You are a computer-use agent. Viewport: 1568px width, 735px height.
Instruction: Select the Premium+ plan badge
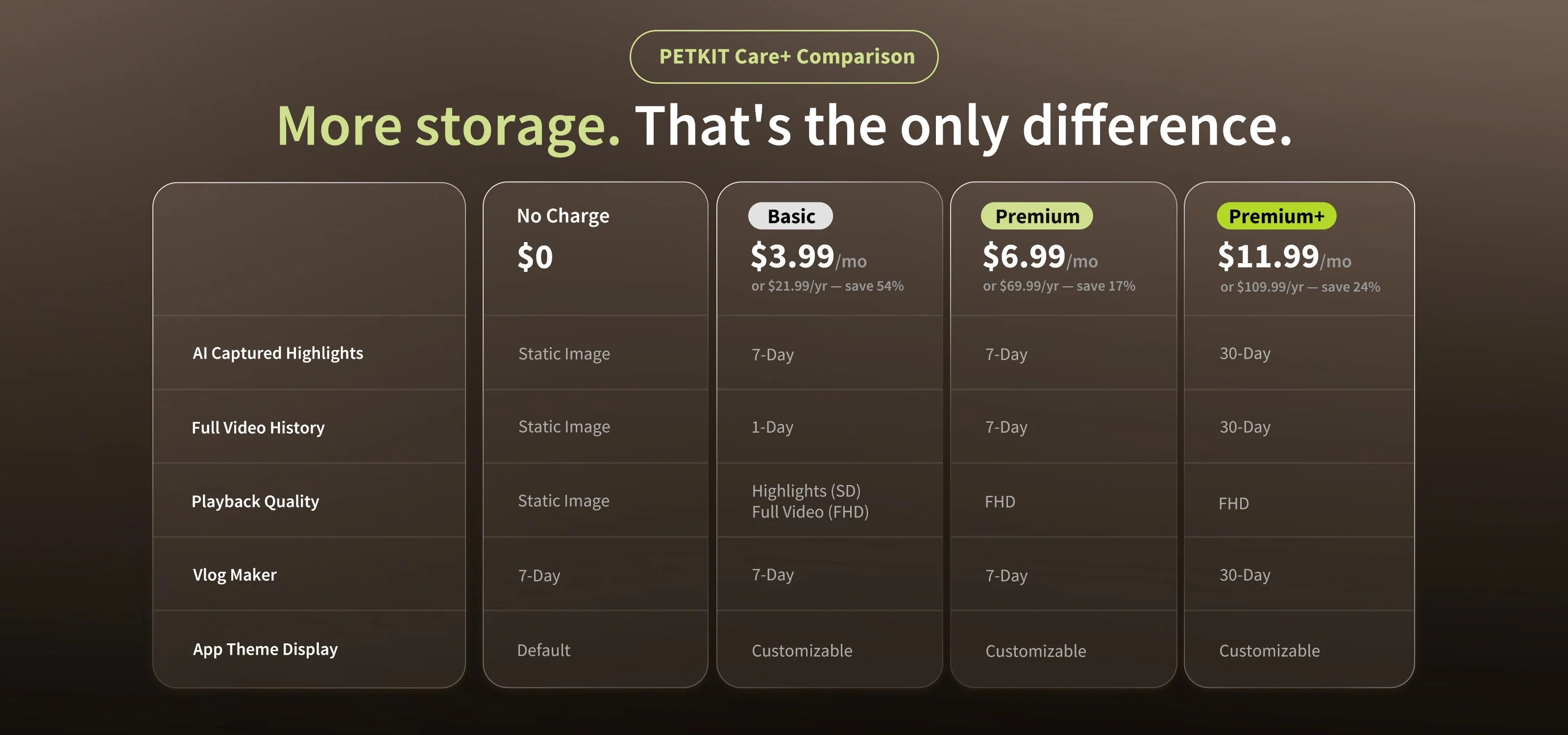pyautogui.click(x=1276, y=216)
